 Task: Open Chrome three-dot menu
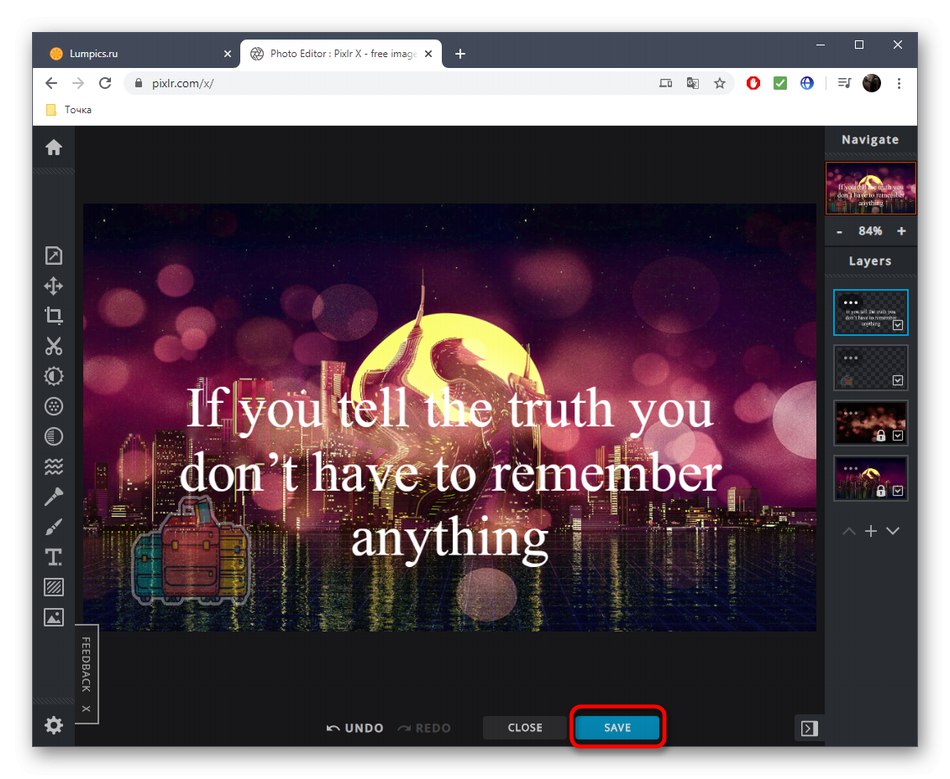[899, 83]
